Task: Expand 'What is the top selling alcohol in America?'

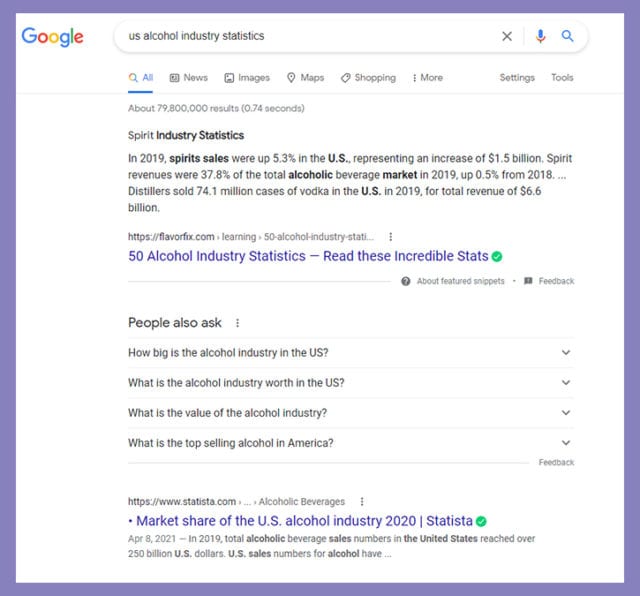Action: (351, 443)
